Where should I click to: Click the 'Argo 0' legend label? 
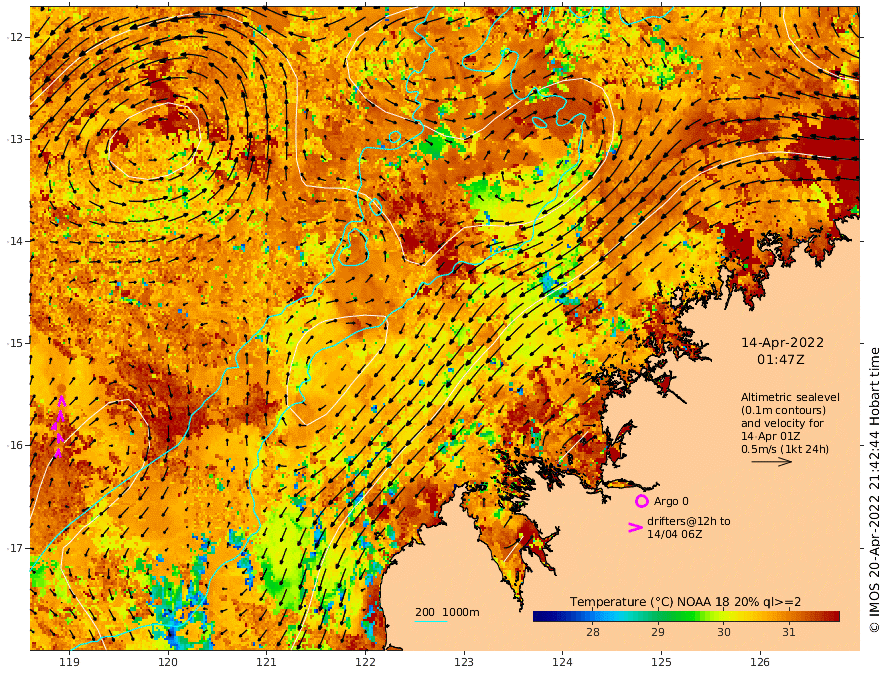(x=671, y=501)
